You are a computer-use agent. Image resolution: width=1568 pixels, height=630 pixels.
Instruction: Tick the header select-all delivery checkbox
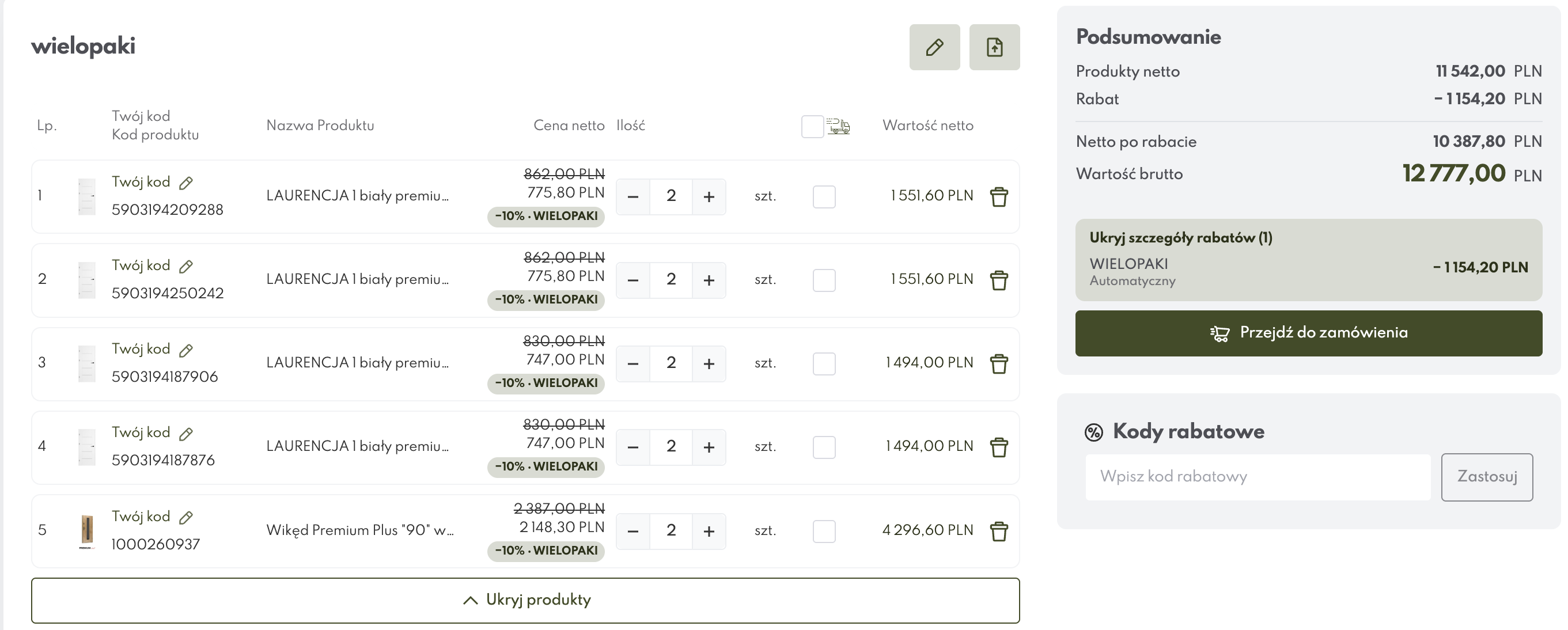(x=812, y=127)
